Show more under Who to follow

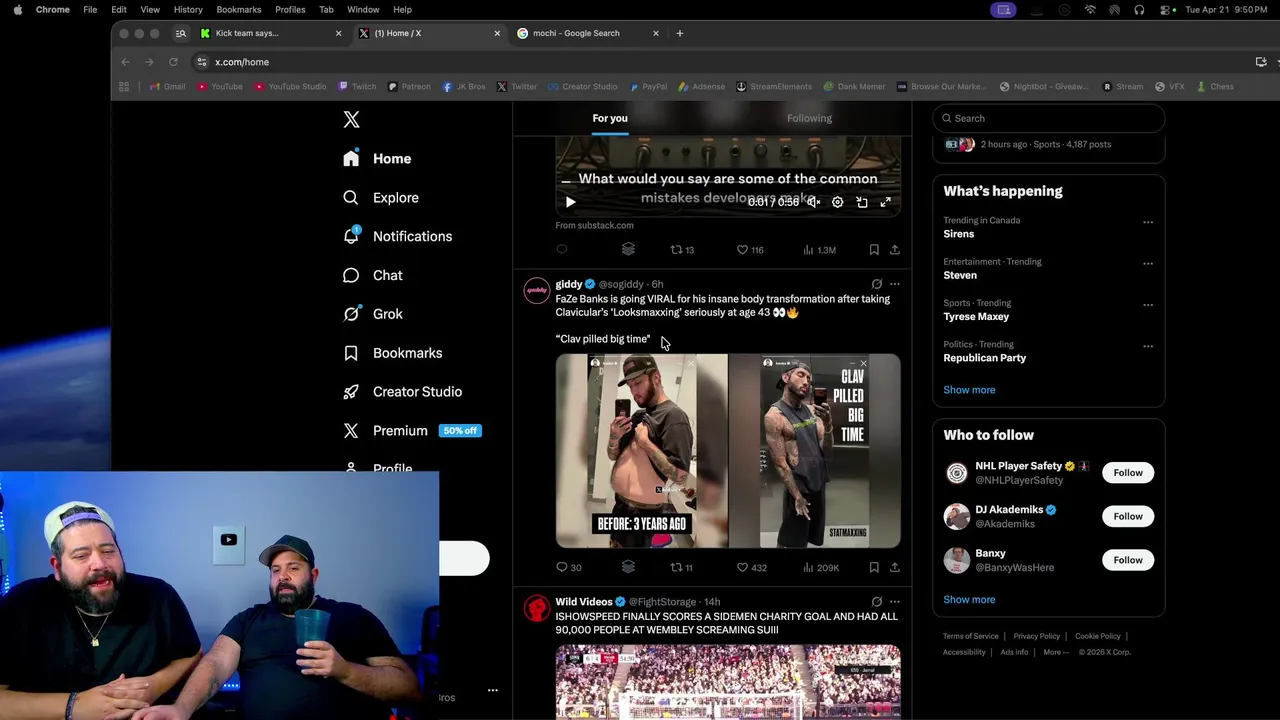[x=969, y=600]
